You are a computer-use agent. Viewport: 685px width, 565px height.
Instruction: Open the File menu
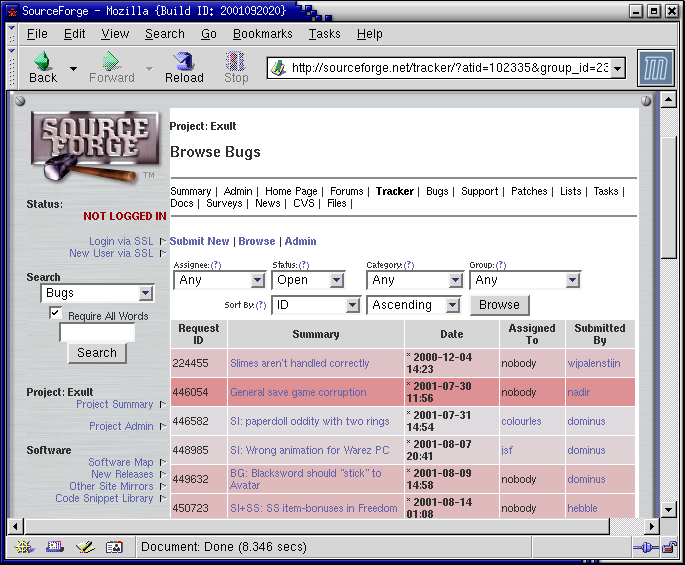point(37,34)
